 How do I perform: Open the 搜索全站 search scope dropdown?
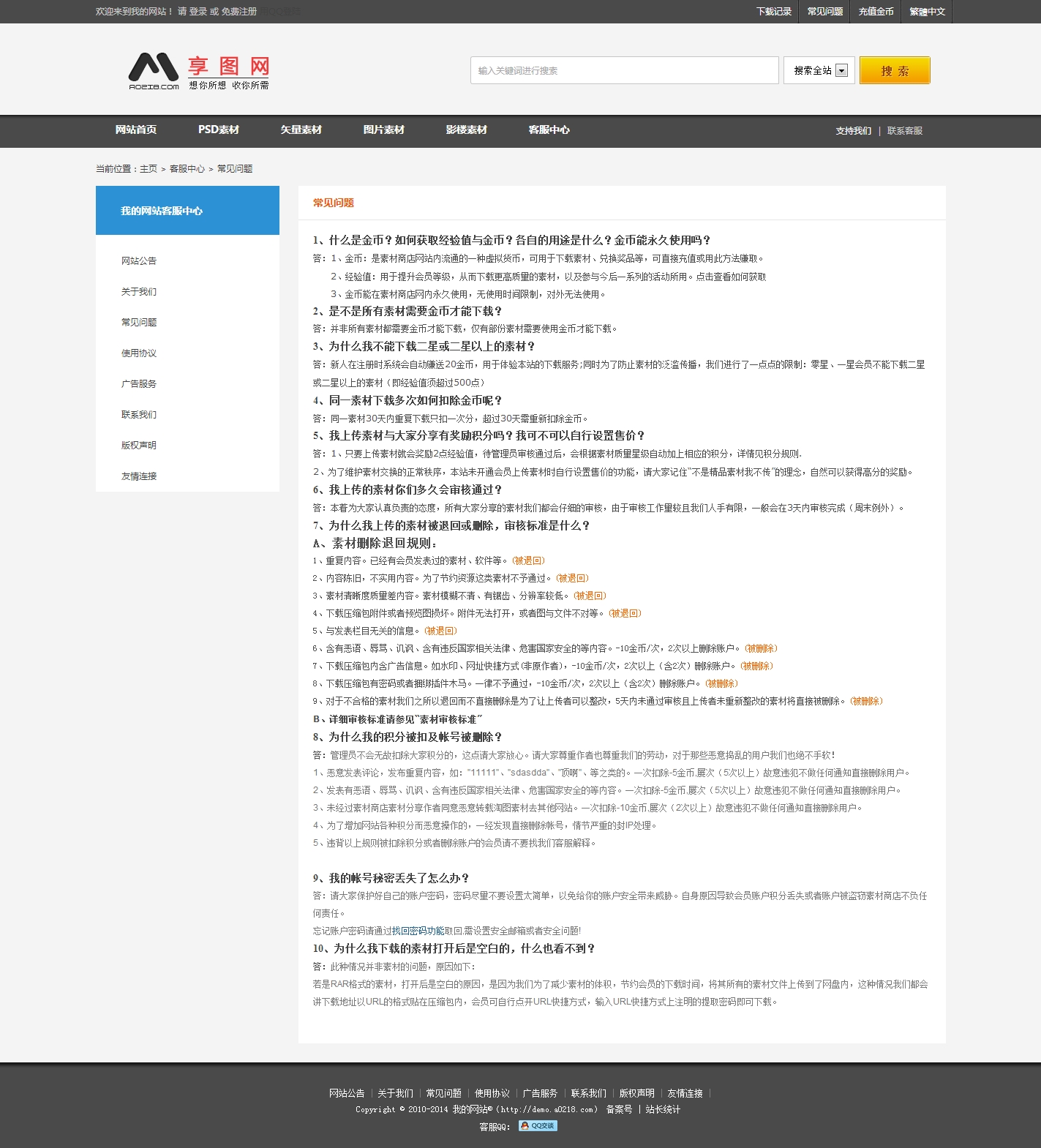pyautogui.click(x=819, y=71)
